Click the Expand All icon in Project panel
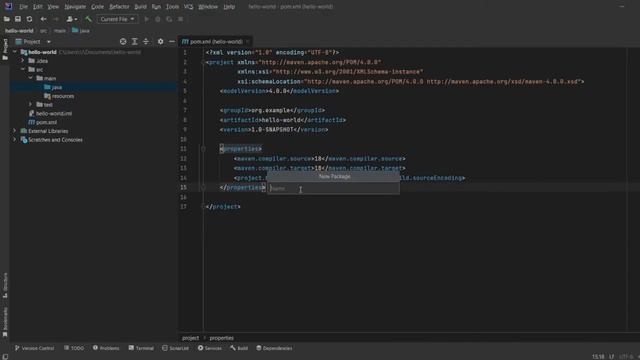This screenshot has height=360, width=640. coord(134,42)
